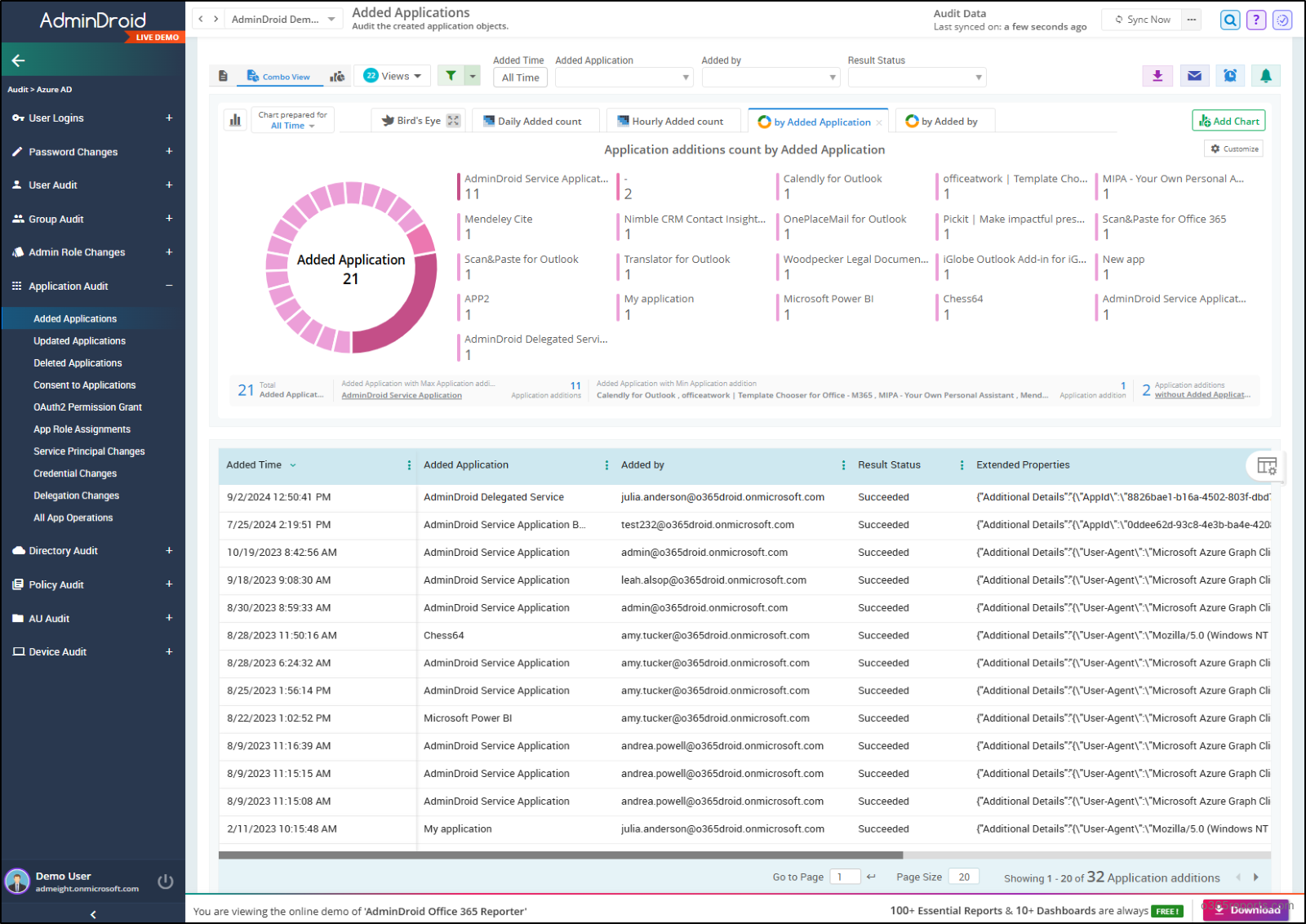
Task: Expand Bird's Eye fullscreen icon
Action: coord(454,121)
